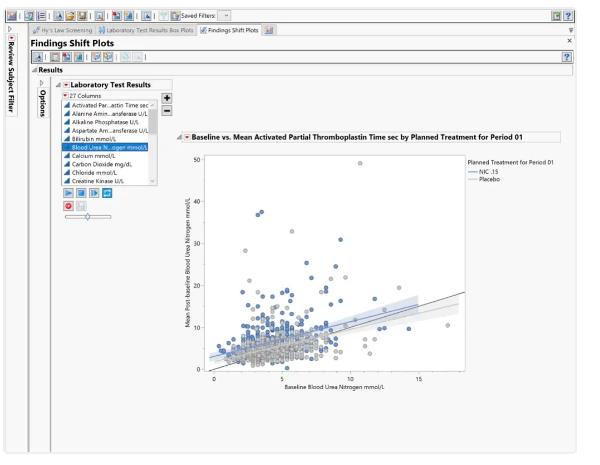Click the help icon in Findings Shift Plots toolbar
The image size is (600, 465).
(567, 57)
